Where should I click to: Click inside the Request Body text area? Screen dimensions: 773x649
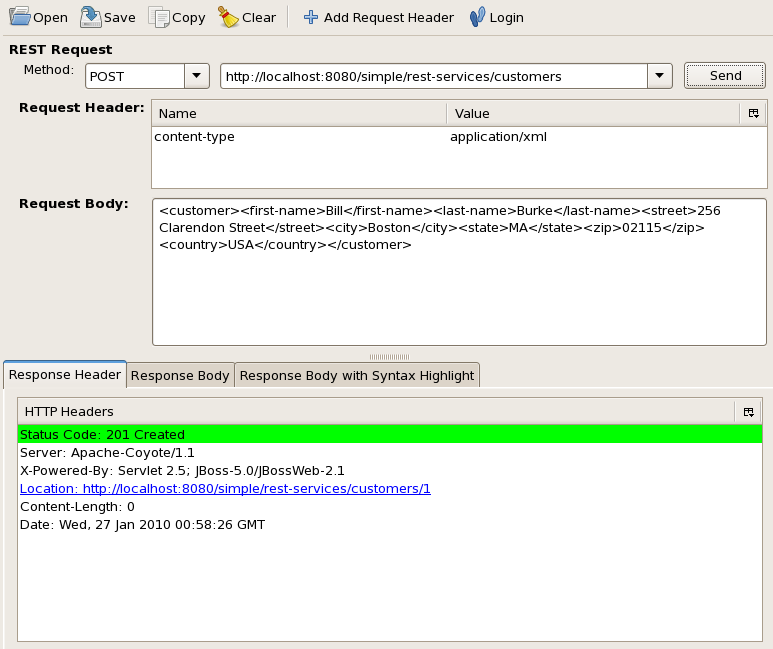[459, 272]
